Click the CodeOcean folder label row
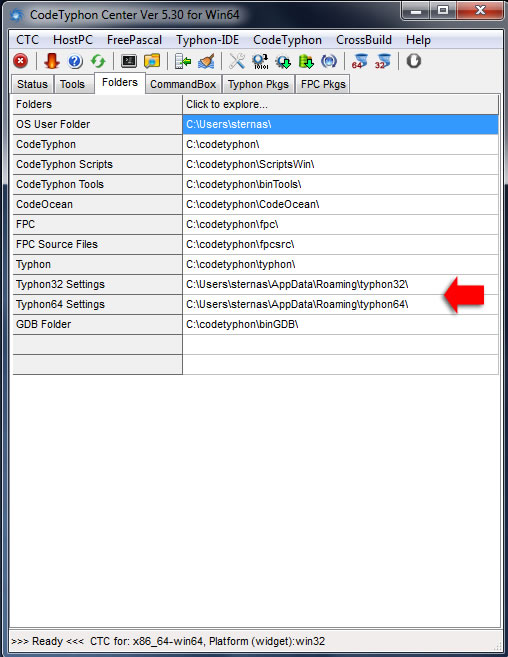Viewport: 508px width, 657px height. click(97, 204)
